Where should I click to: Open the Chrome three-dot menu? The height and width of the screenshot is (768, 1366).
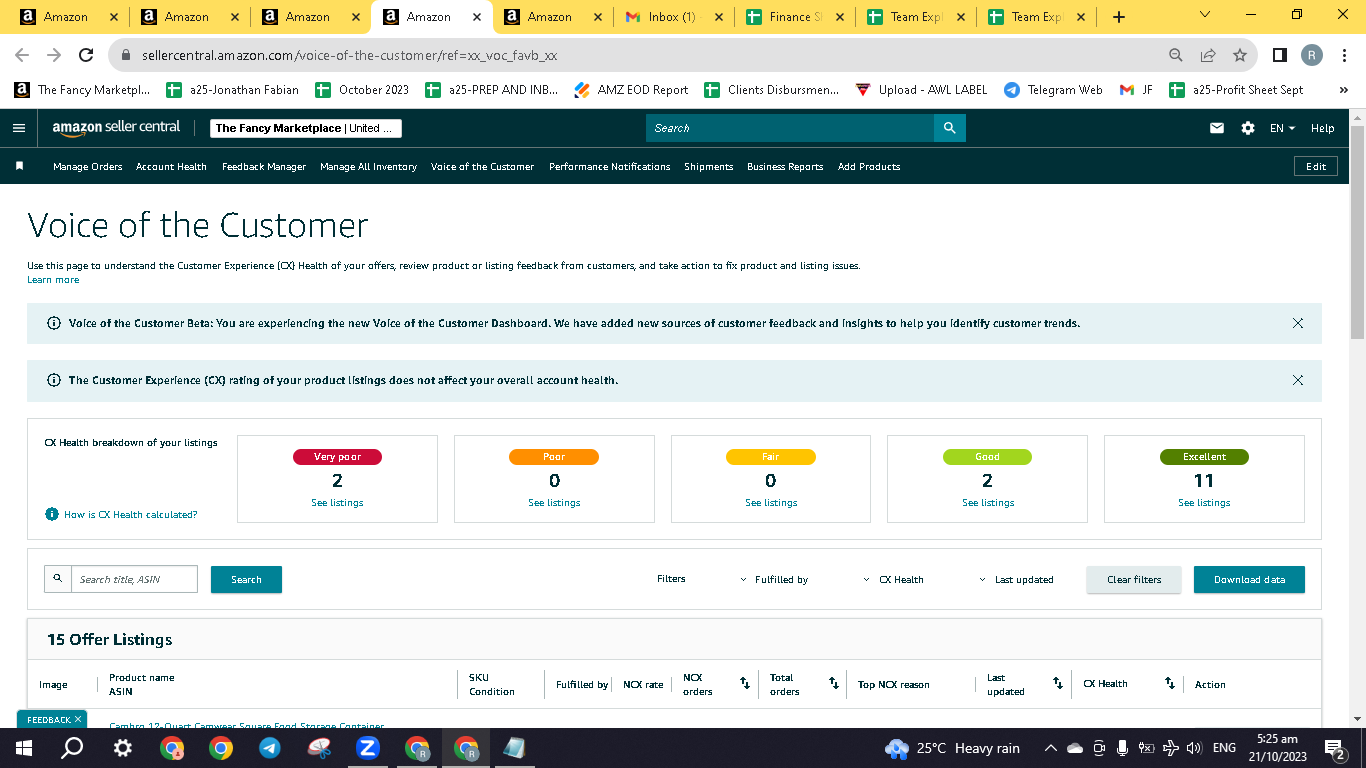pos(1345,56)
